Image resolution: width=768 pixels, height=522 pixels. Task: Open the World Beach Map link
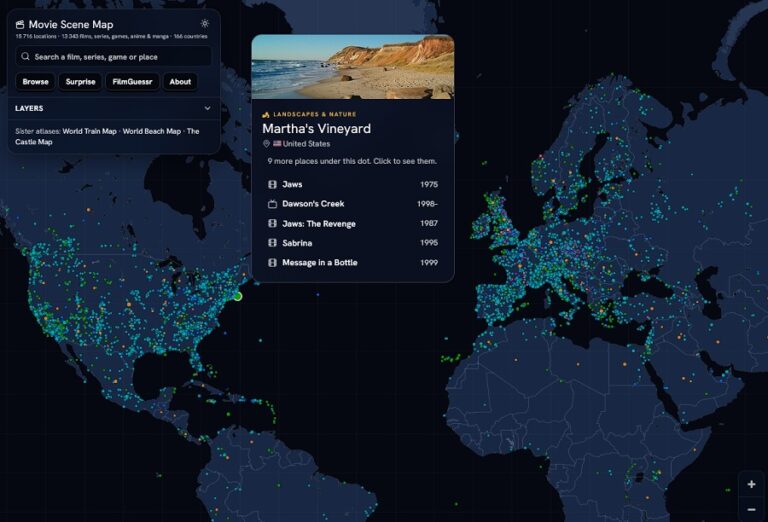point(152,131)
